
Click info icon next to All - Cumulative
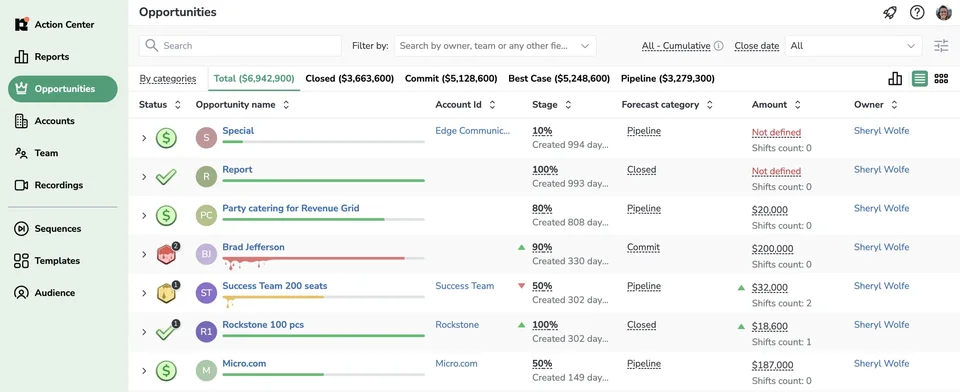[x=719, y=46]
